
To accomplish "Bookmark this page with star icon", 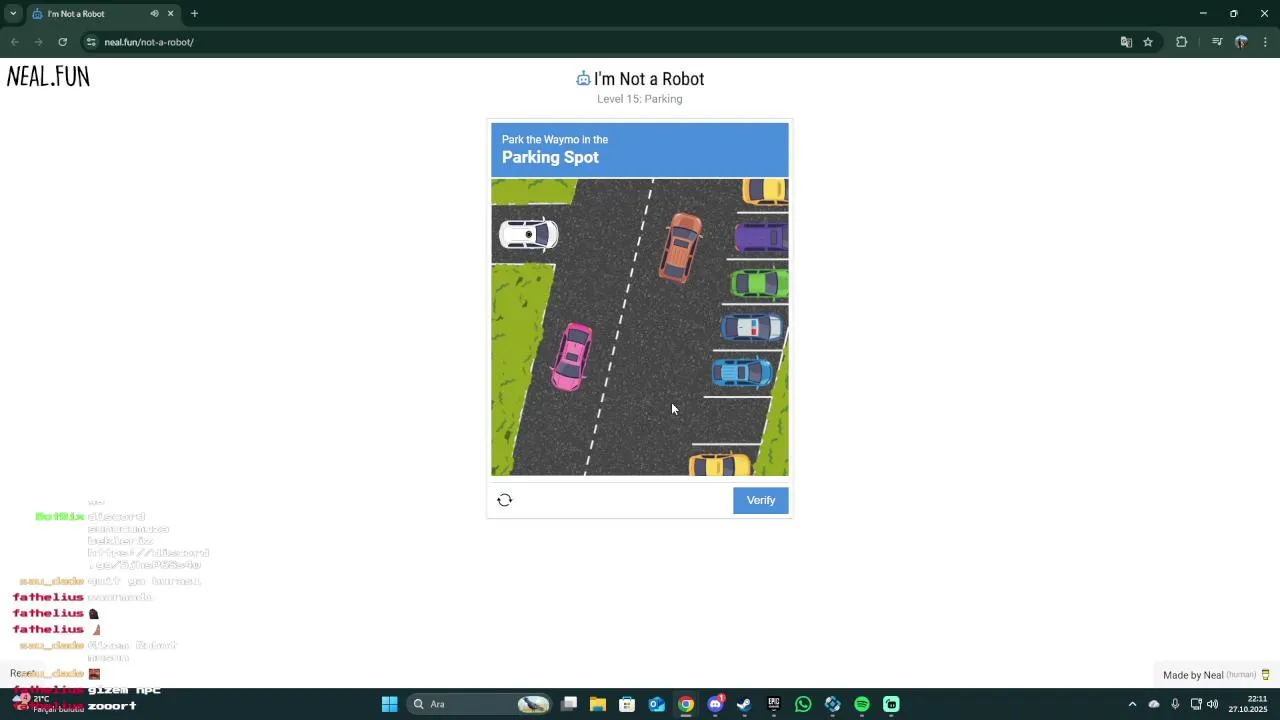I will tap(1148, 42).
